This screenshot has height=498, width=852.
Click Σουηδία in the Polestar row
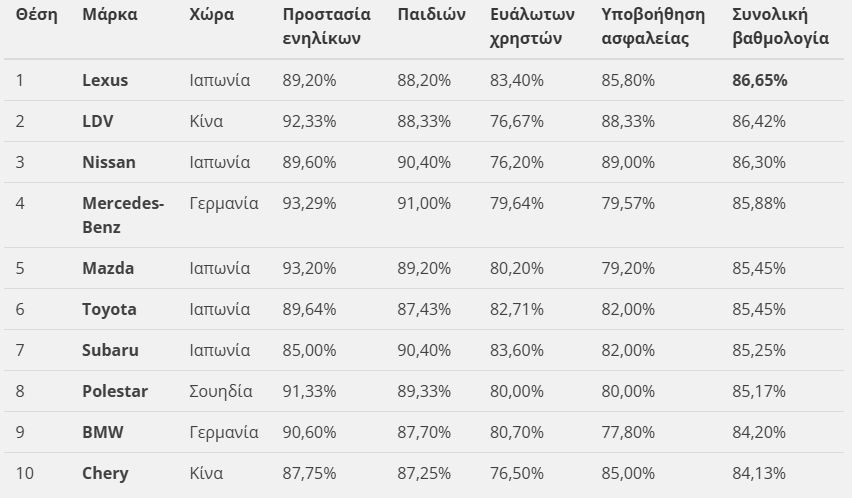point(221,391)
